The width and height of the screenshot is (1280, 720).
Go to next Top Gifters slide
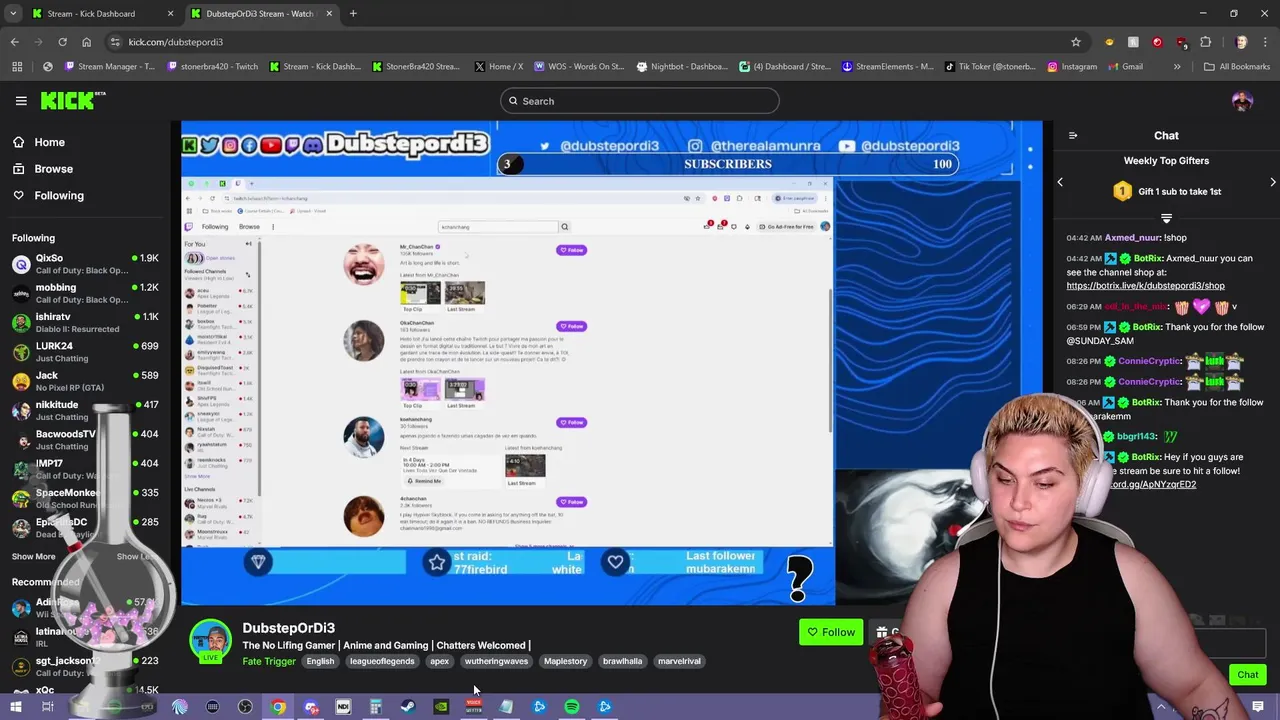click(x=1272, y=182)
